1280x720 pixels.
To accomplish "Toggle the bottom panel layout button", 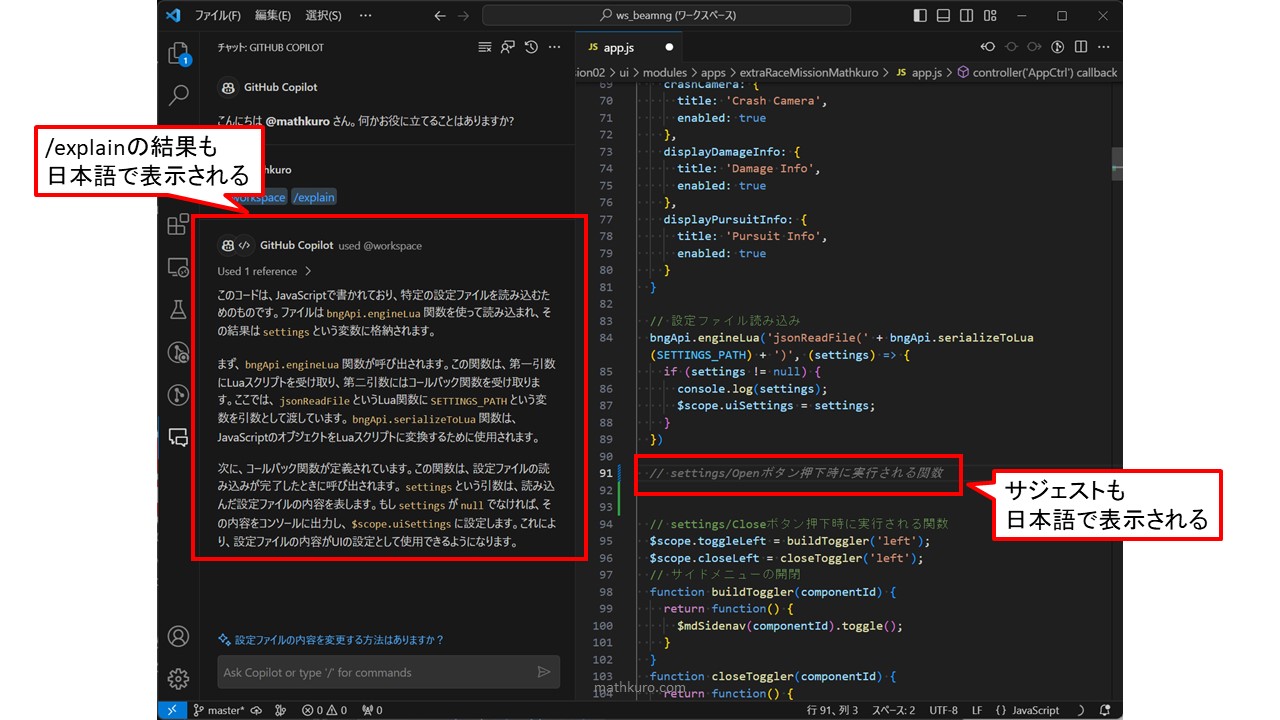I will coord(943,16).
